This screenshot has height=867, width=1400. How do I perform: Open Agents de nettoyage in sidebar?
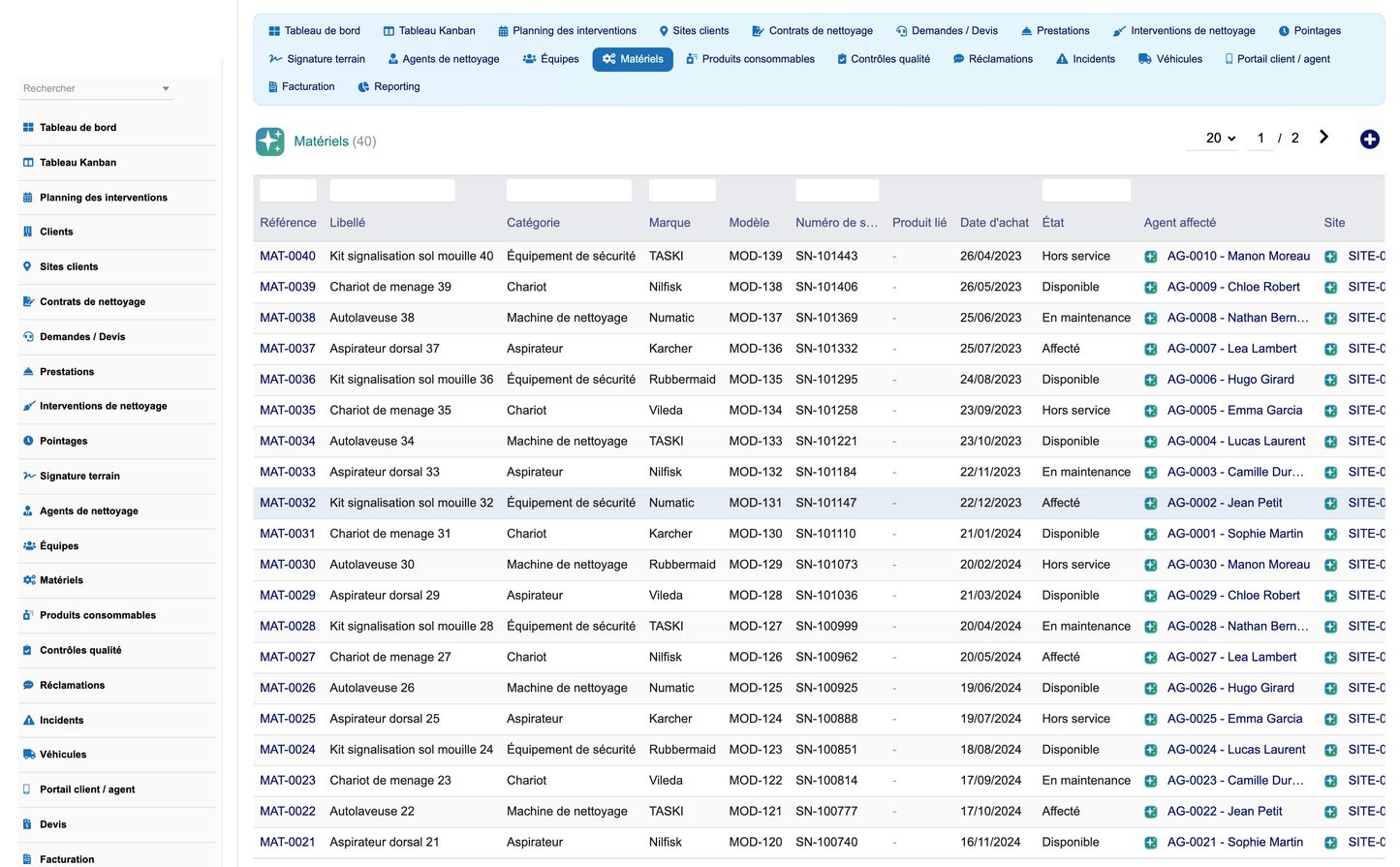pyautogui.click(x=89, y=511)
